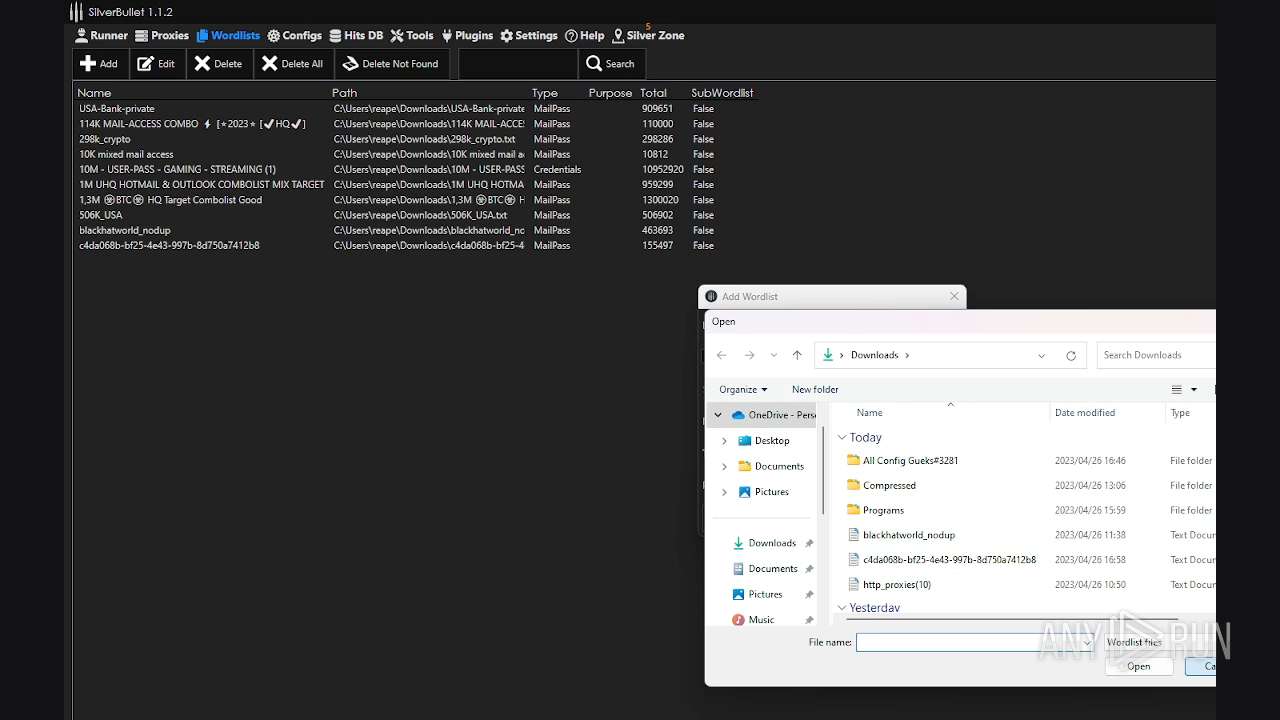The width and height of the screenshot is (1280, 720).
Task: Expand the Desktop tree node
Action: point(724,440)
